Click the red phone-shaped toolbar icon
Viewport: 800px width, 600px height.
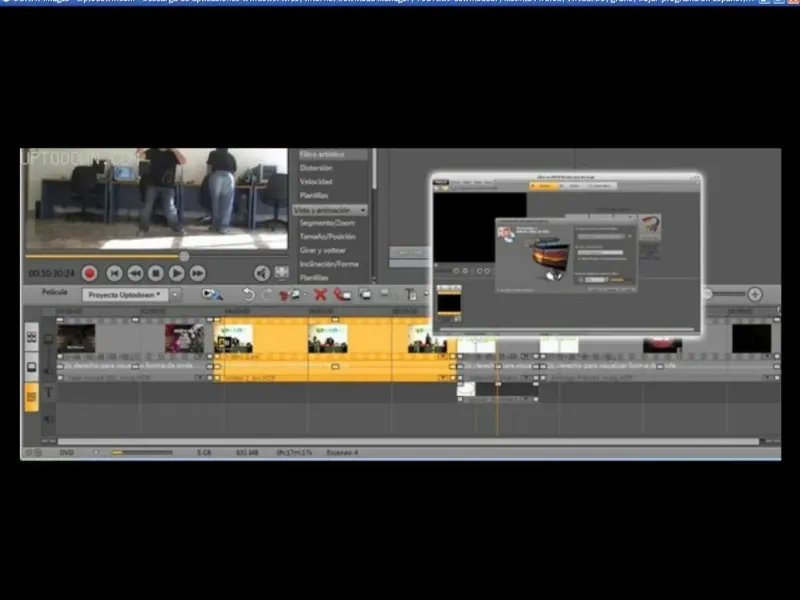tap(342, 294)
